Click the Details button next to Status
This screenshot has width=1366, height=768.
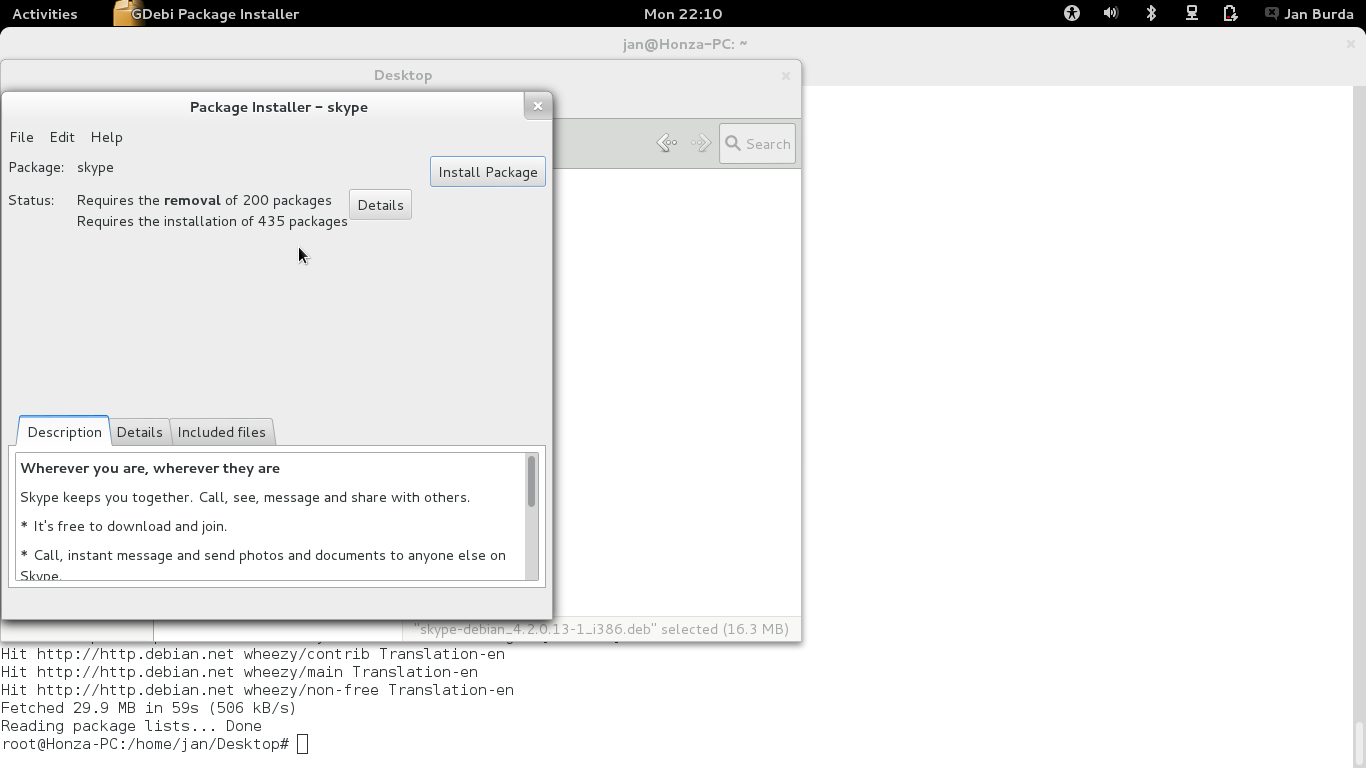380,205
